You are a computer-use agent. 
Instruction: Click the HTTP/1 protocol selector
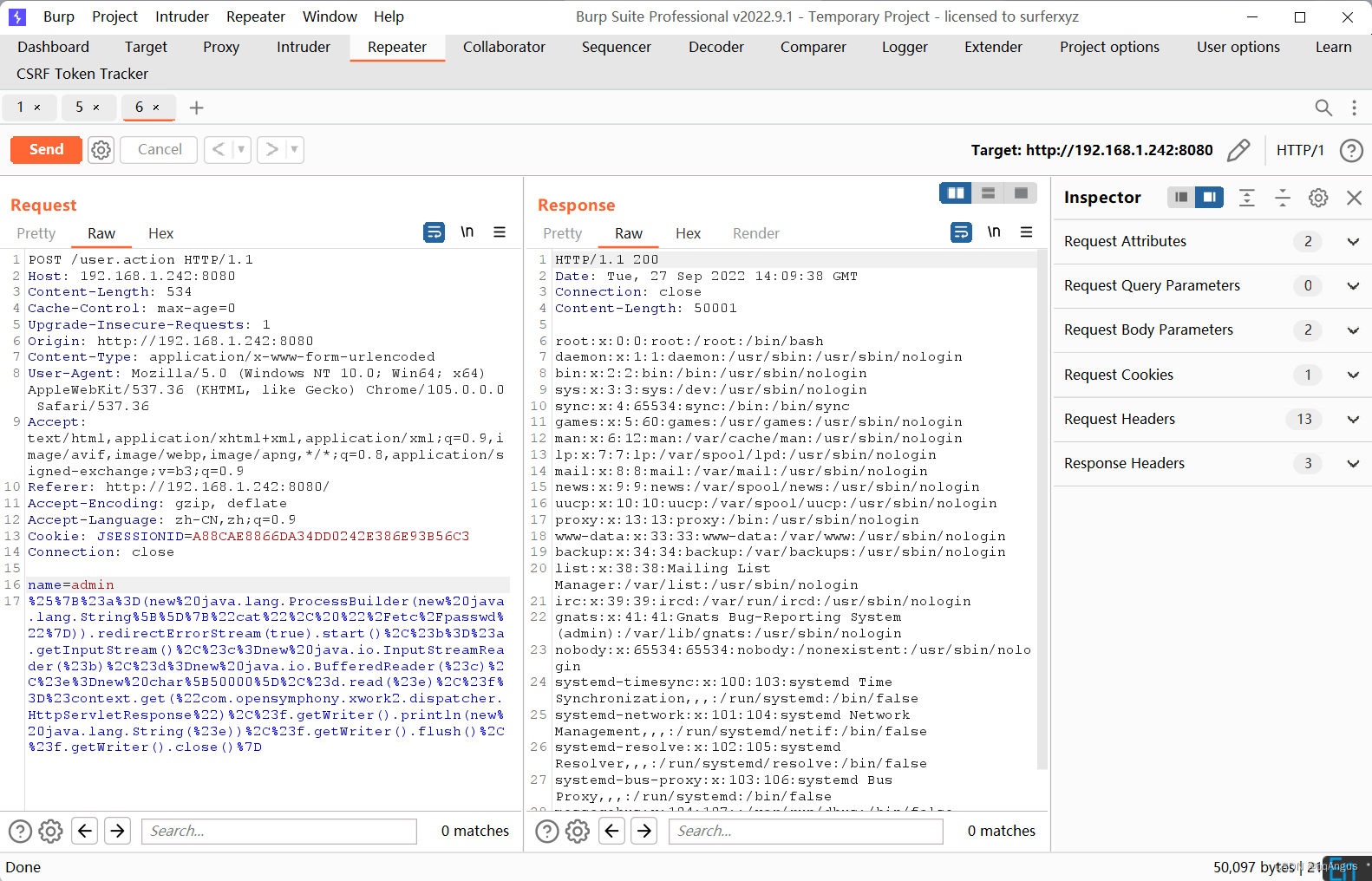coord(1300,150)
